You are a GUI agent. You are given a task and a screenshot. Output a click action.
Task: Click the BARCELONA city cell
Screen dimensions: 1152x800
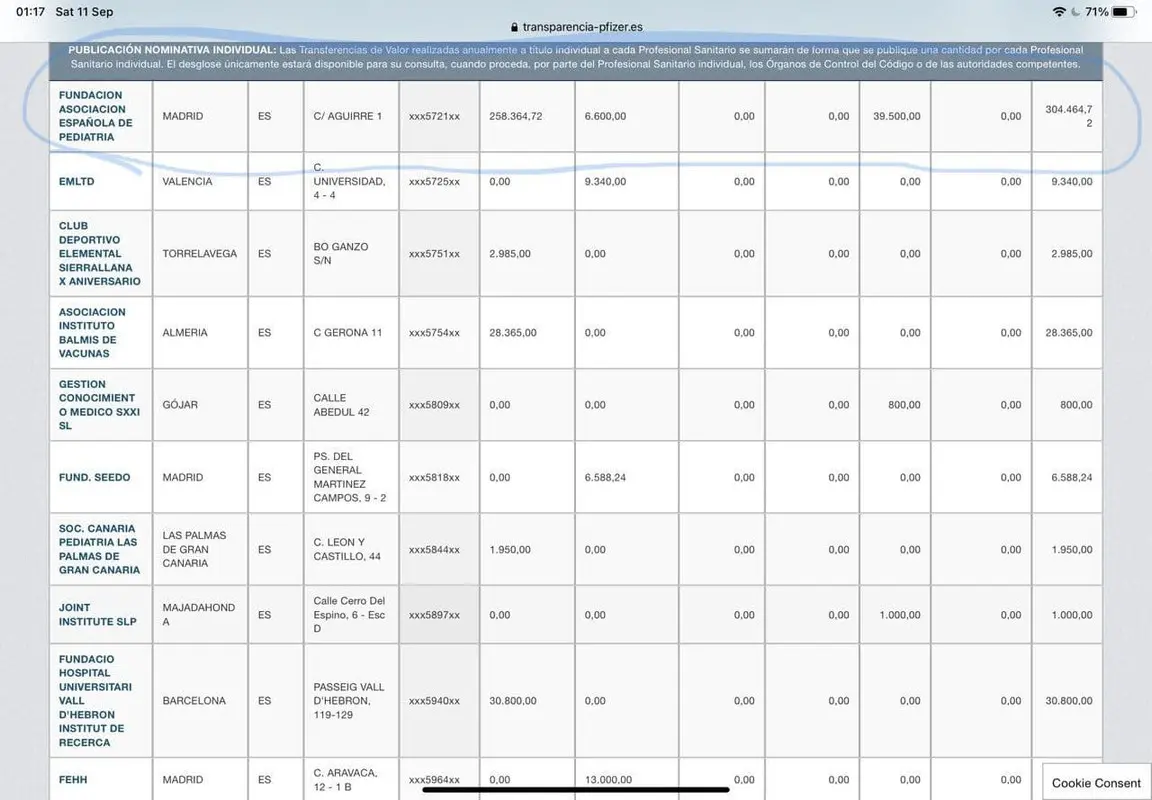coord(200,701)
